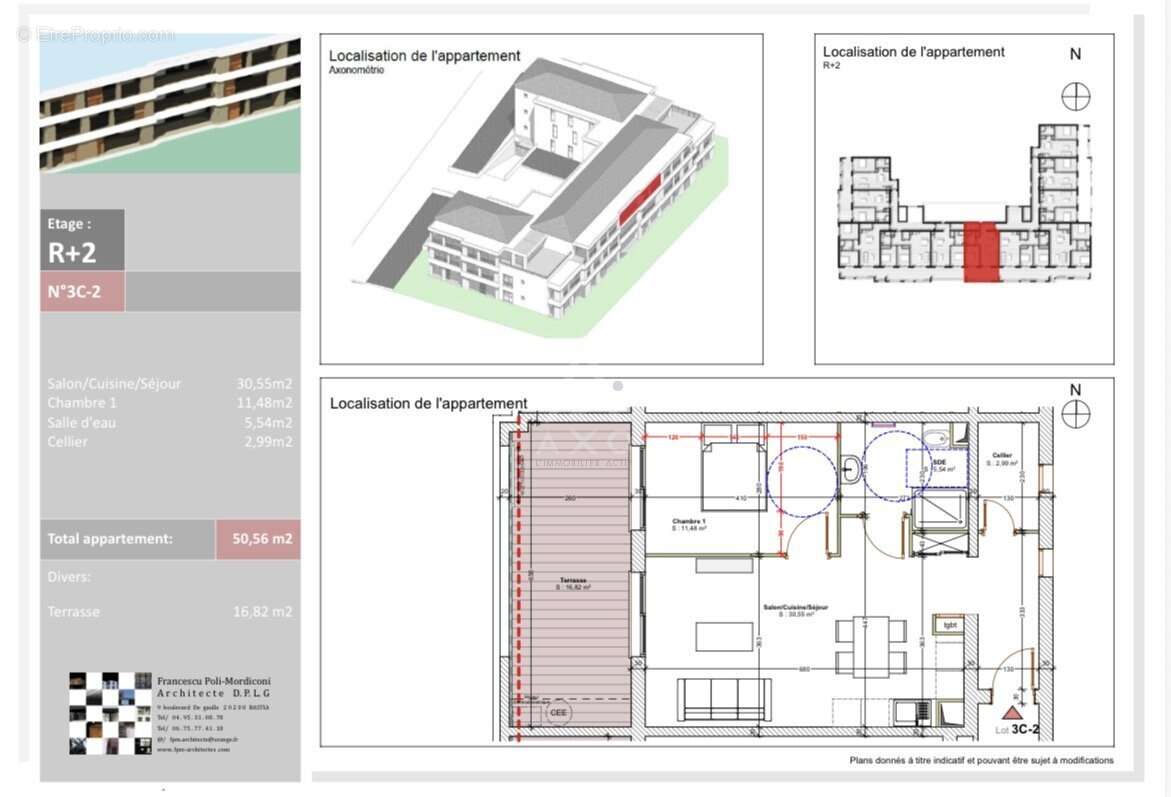Click the architect's checkered logo
Image resolution: width=1171 pixels, height=797 pixels.
click(x=111, y=713)
